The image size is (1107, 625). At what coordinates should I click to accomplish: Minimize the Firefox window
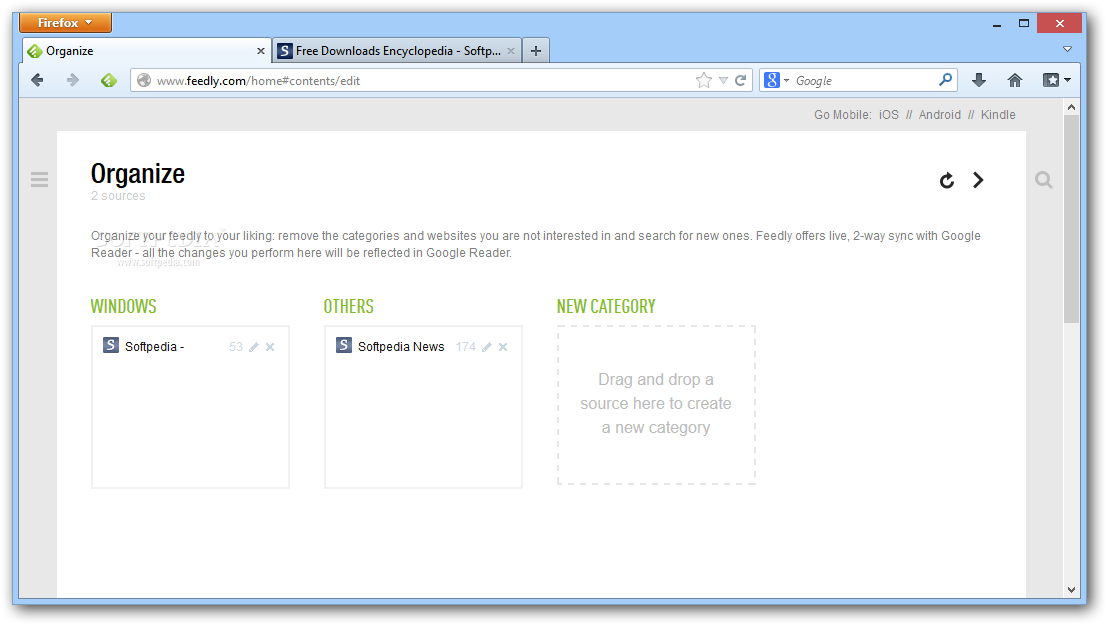pyautogui.click(x=997, y=24)
